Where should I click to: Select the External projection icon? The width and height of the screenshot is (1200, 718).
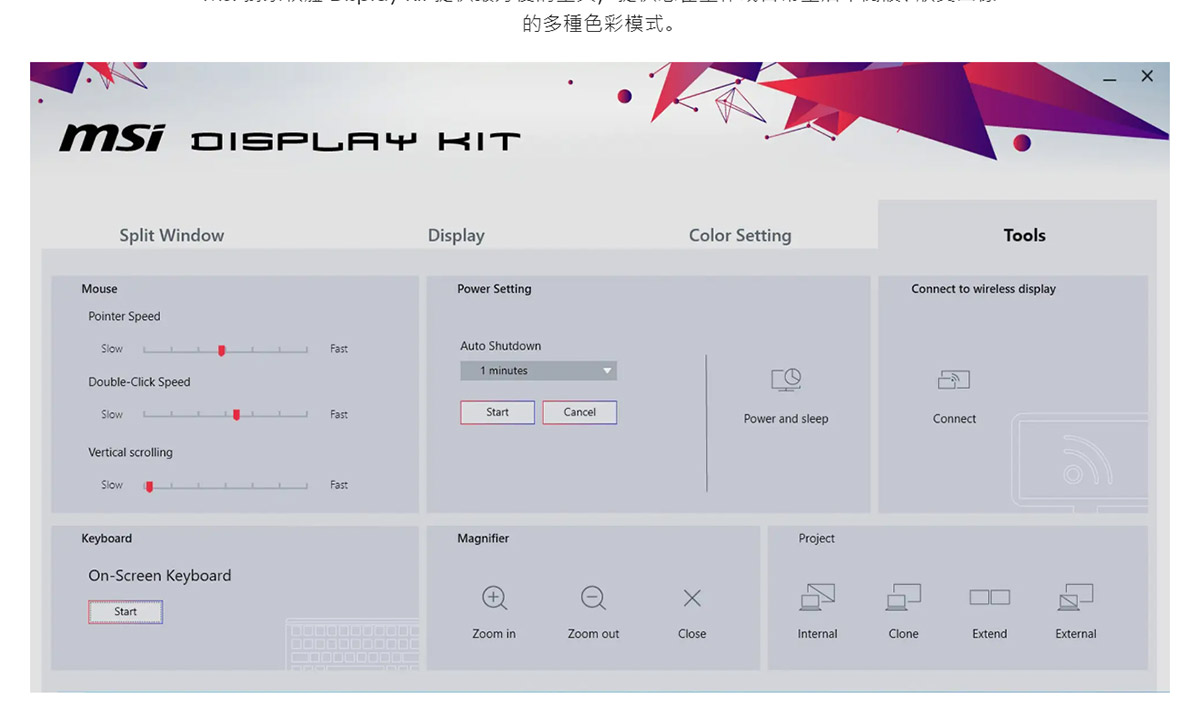(x=1076, y=597)
